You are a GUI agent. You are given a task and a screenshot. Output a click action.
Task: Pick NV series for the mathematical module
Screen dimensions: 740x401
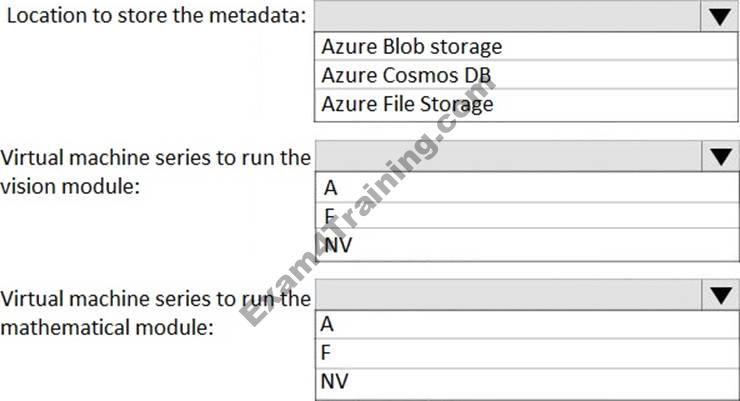click(335, 380)
